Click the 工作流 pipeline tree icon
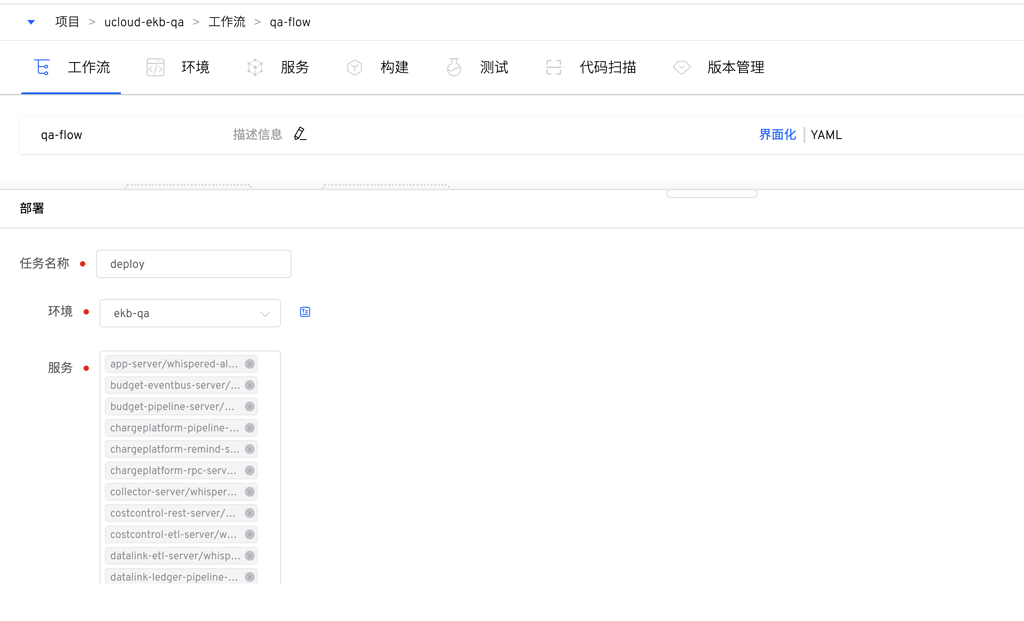The width and height of the screenshot is (1024, 621). coord(41,67)
